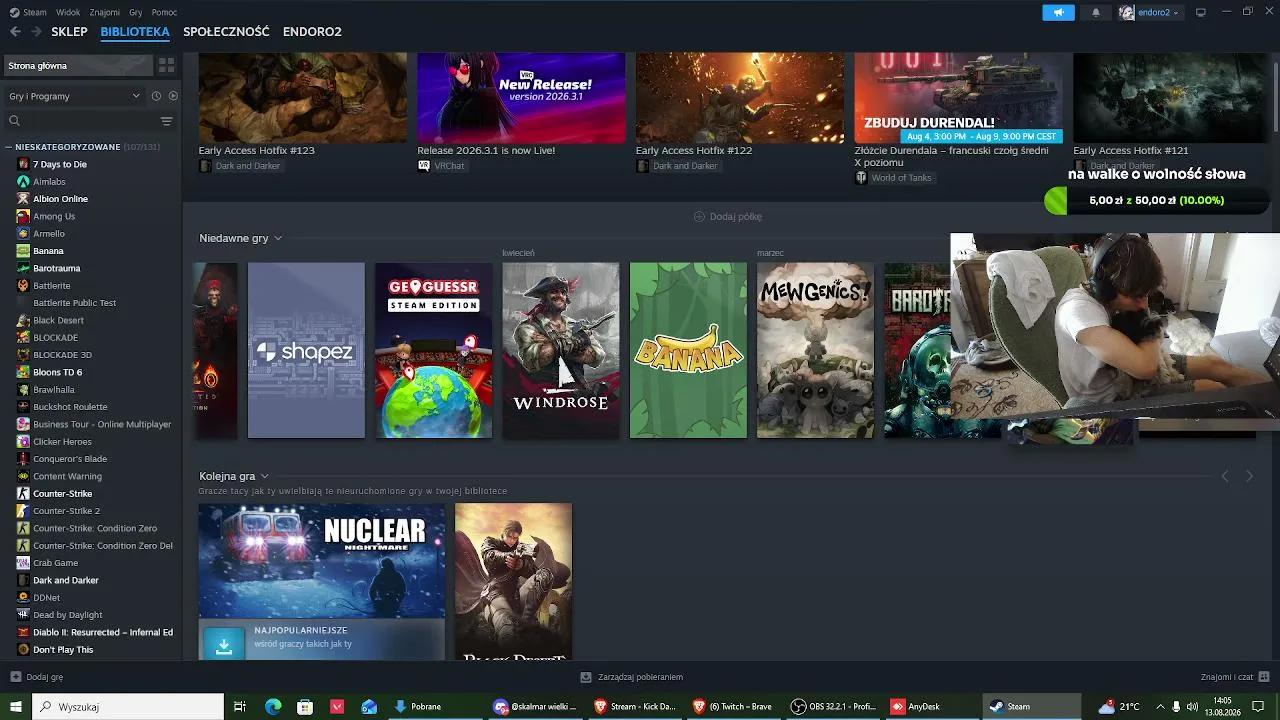Click the Counter-Strike 2 game icon
This screenshot has width=1280, height=720.
click(23, 511)
